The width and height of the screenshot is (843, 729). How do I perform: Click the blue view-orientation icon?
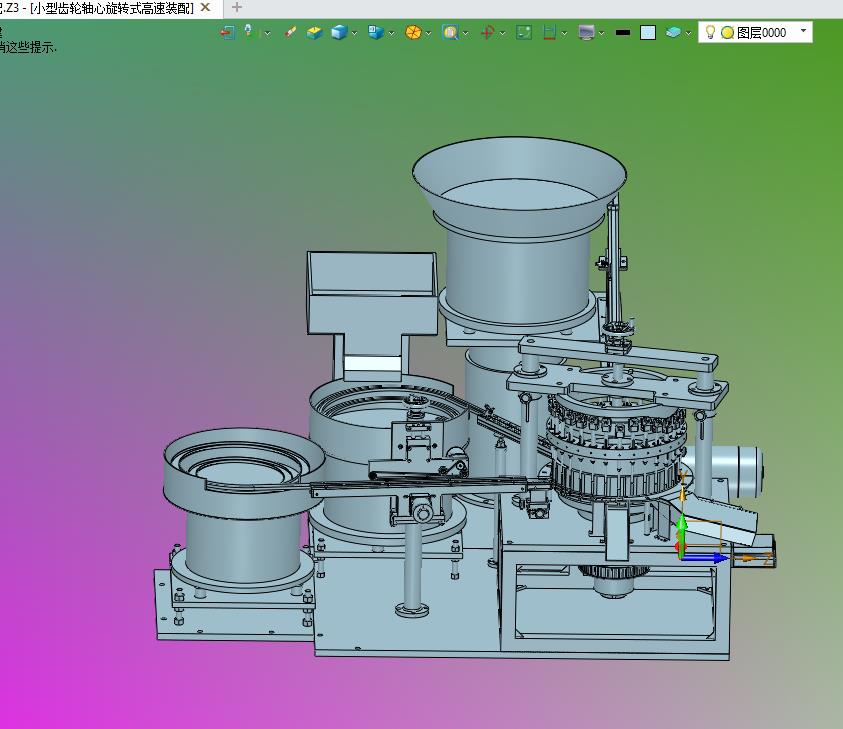point(375,32)
